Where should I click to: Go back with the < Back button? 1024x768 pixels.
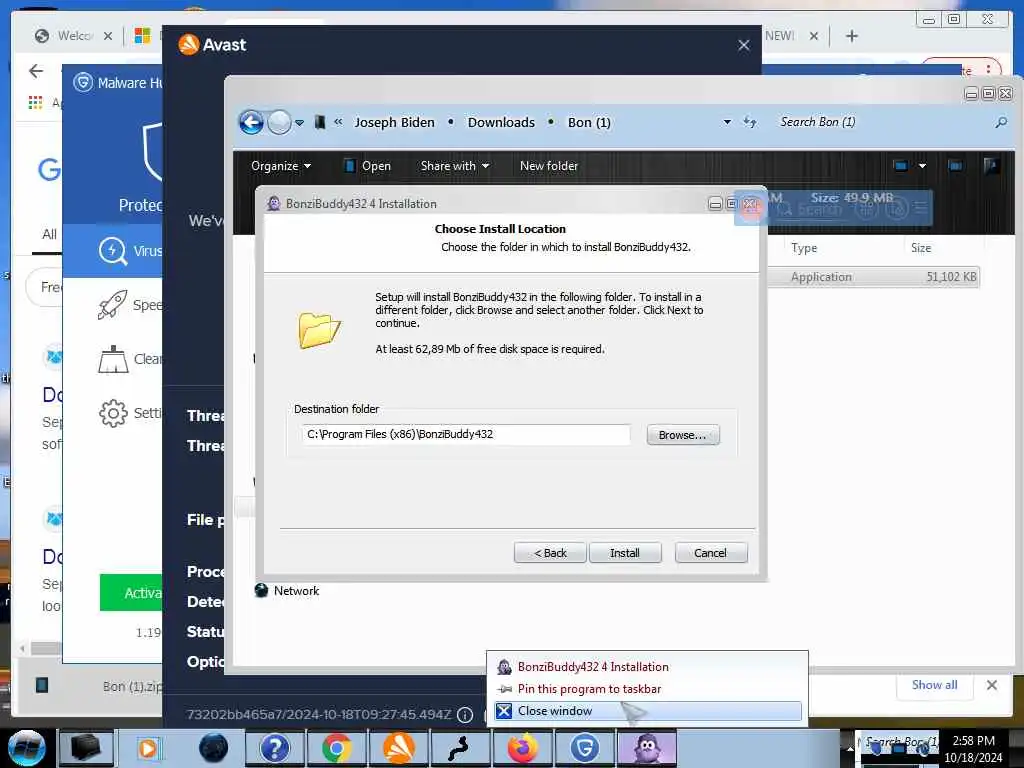click(x=550, y=552)
